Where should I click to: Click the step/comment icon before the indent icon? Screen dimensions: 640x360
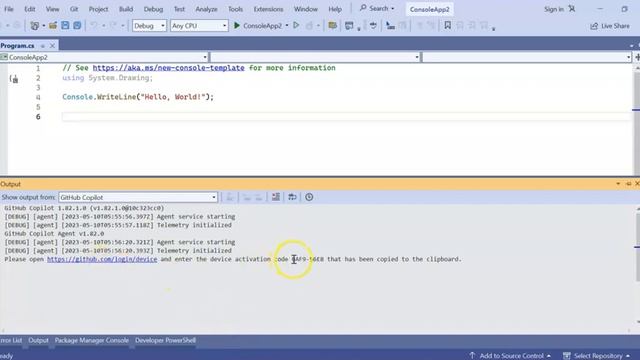pyautogui.click(x=373, y=26)
